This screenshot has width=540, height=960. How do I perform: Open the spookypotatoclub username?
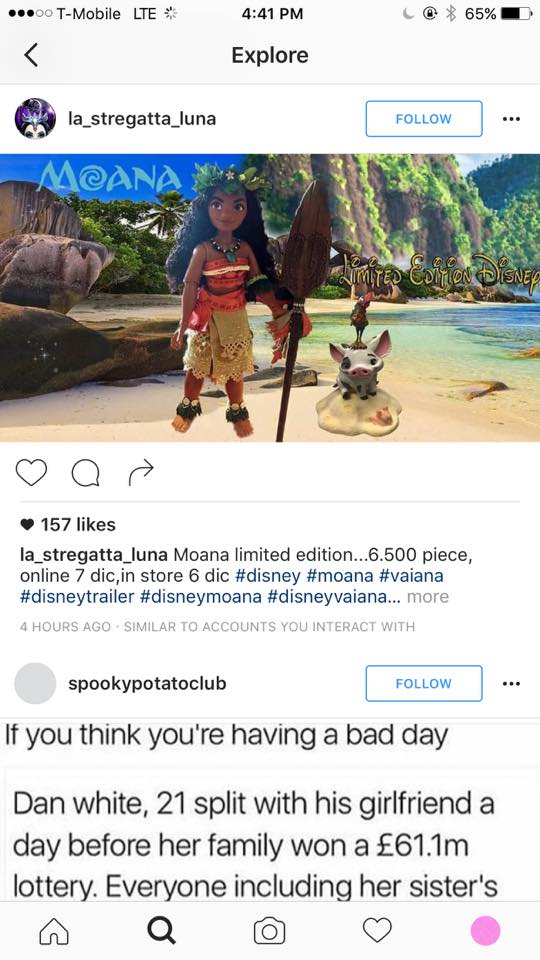pyautogui.click(x=147, y=683)
